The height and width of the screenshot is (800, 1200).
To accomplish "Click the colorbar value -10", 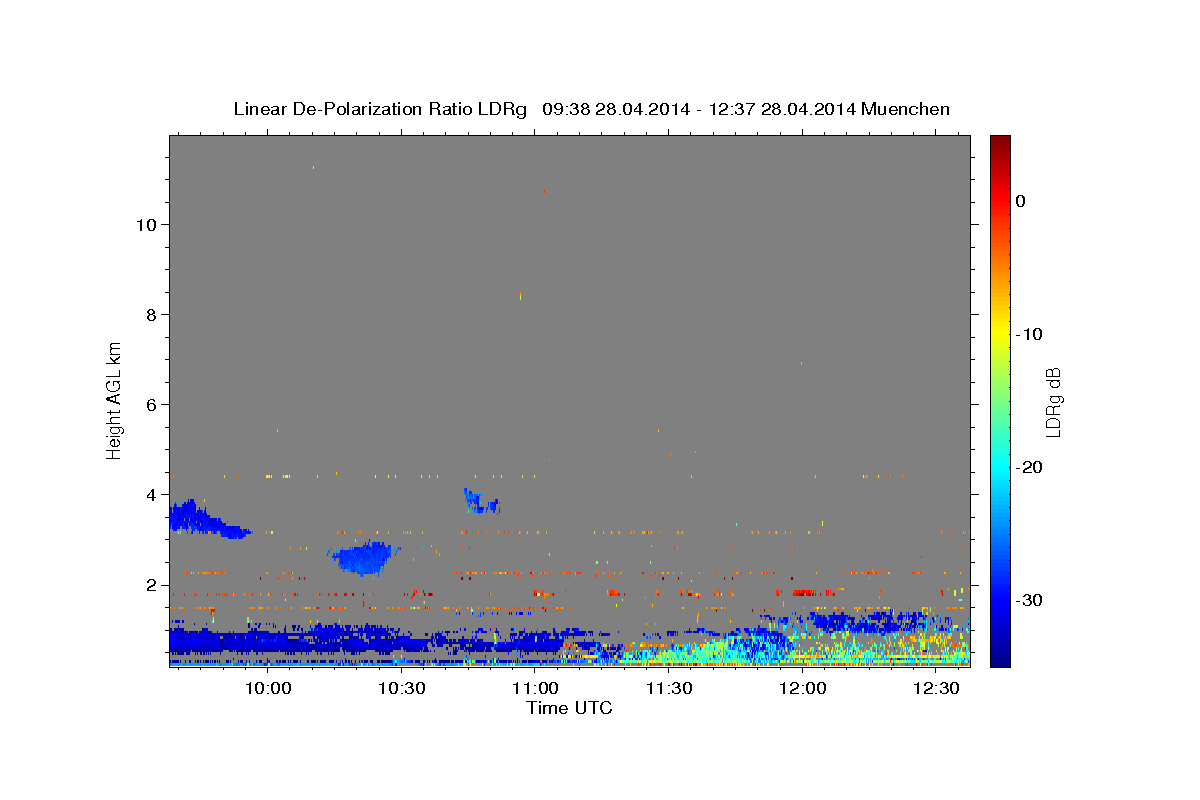I will (x=1029, y=334).
